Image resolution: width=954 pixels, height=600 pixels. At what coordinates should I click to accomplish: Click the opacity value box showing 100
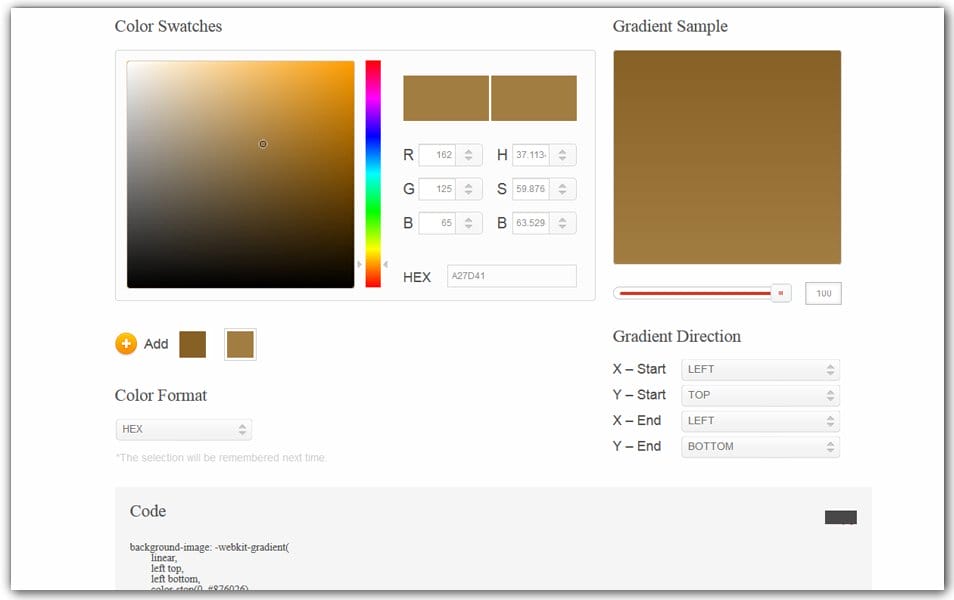823,293
